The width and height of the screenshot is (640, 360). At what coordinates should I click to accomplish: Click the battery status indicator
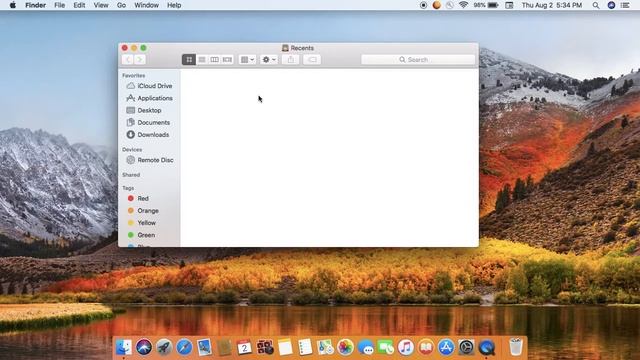[x=486, y=5]
